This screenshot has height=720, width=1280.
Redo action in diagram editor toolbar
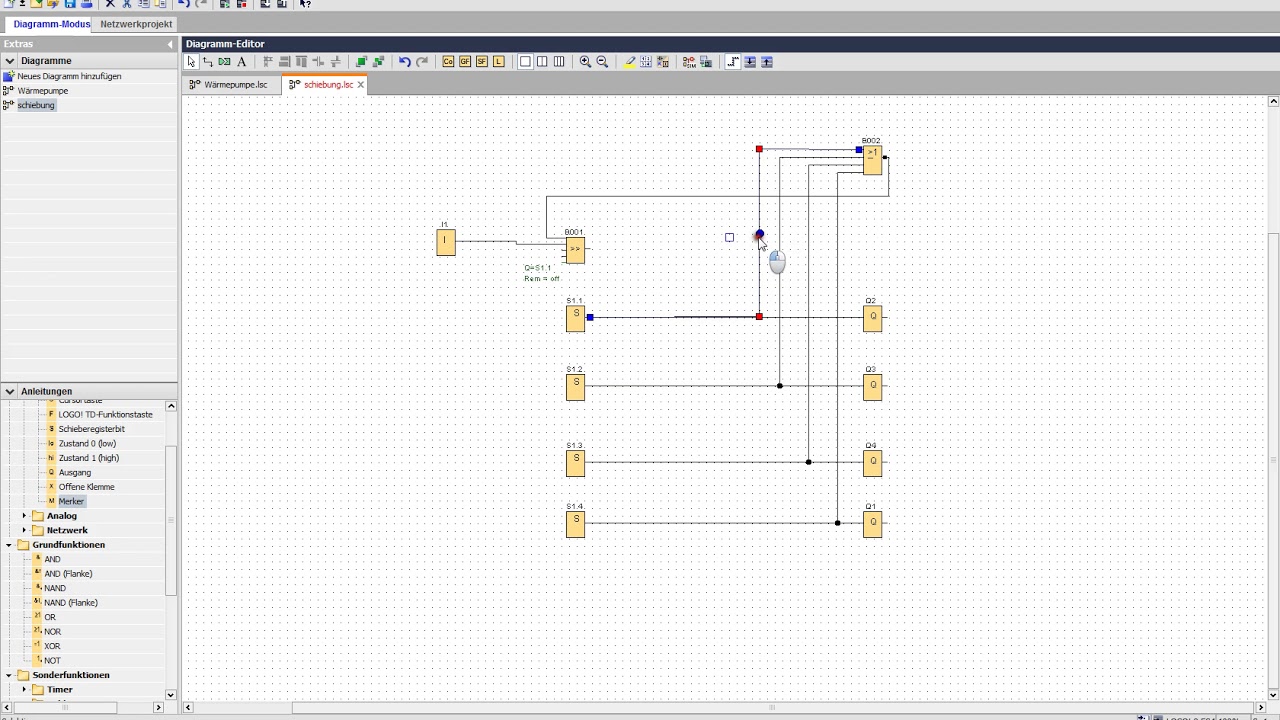(421, 62)
